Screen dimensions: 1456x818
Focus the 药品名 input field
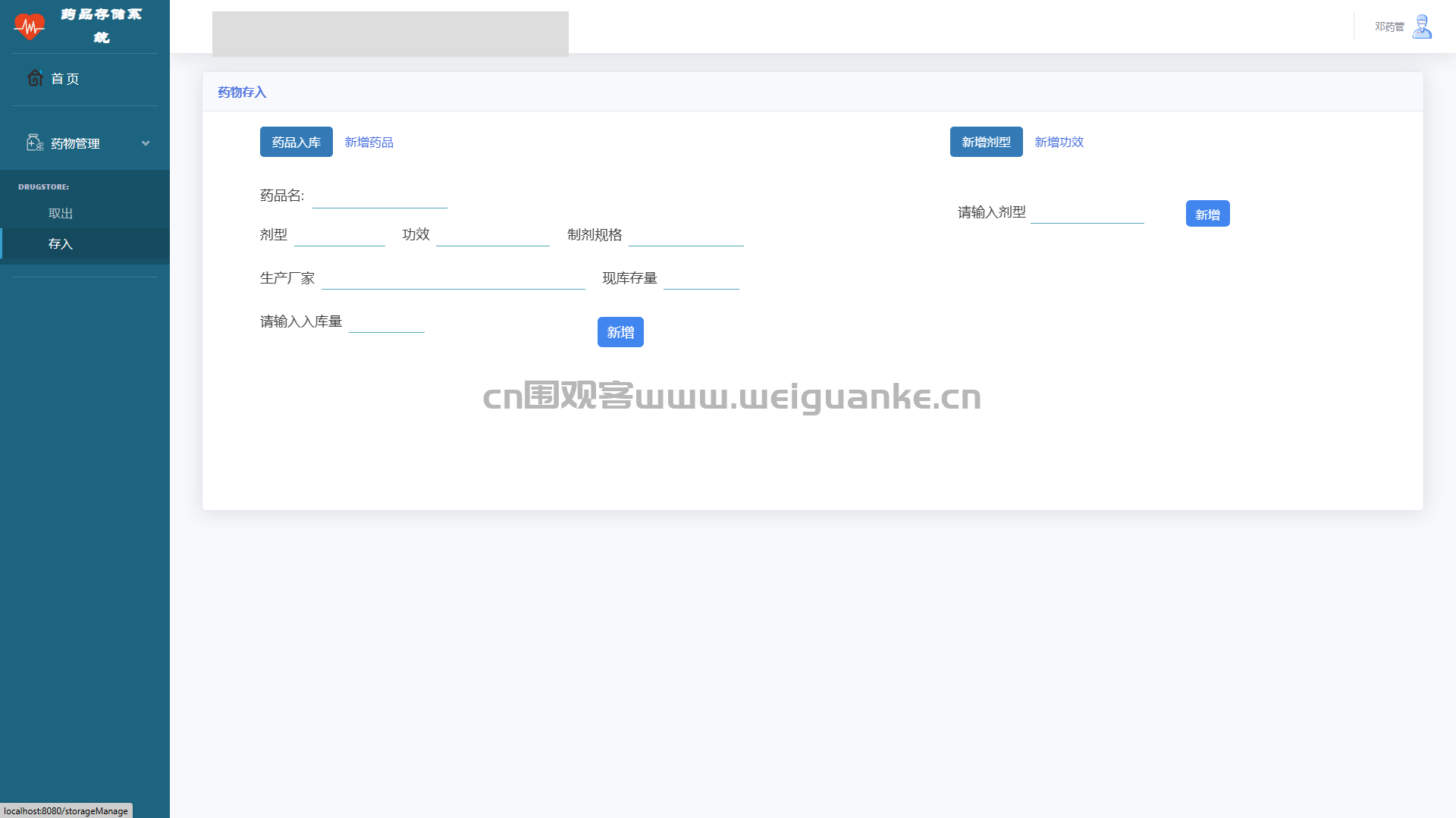coord(380,196)
